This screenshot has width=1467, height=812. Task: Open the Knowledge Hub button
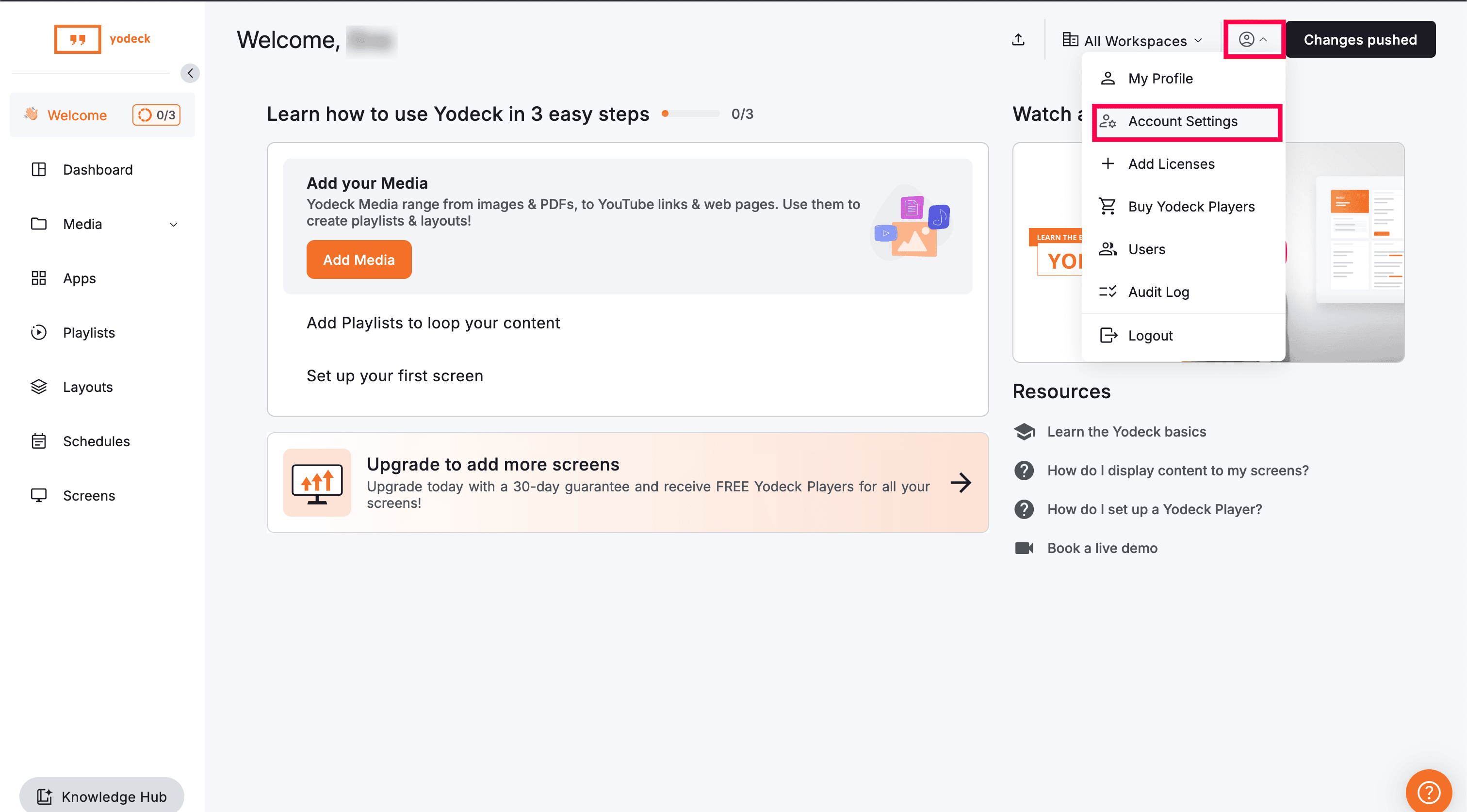point(102,796)
